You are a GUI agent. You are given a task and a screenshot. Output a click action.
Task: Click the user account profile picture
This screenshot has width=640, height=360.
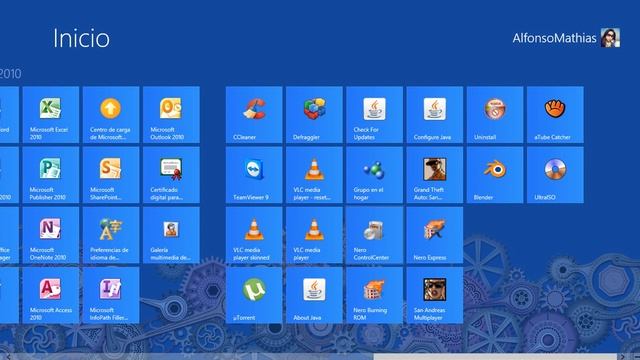coord(610,38)
